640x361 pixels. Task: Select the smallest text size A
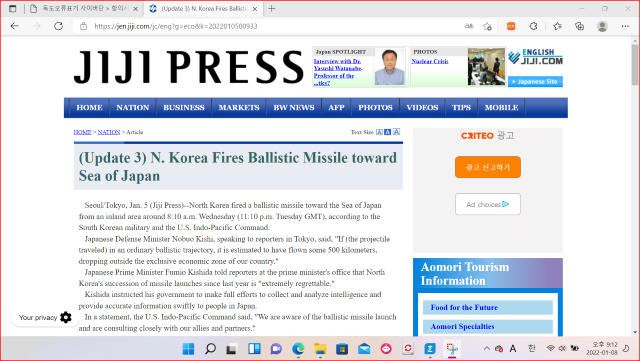coord(379,132)
